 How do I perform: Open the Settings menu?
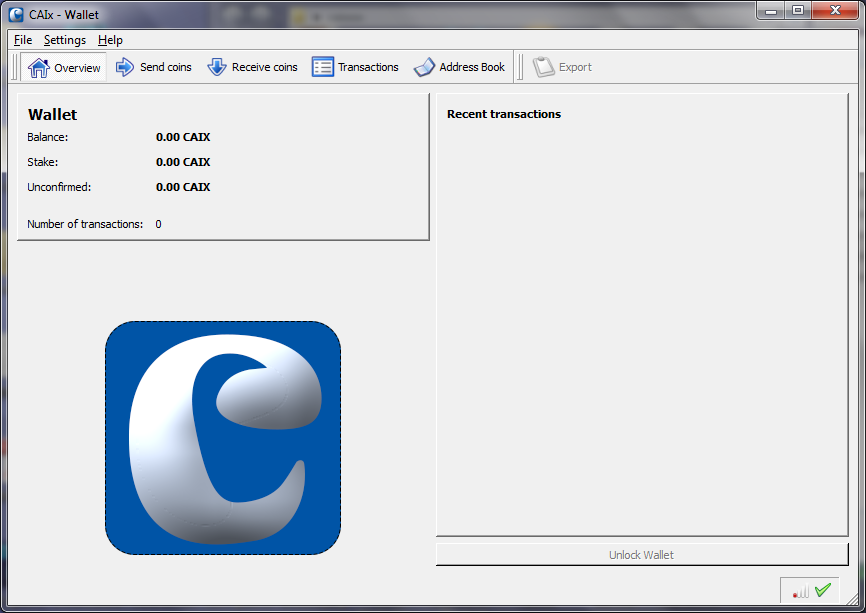[x=65, y=40]
